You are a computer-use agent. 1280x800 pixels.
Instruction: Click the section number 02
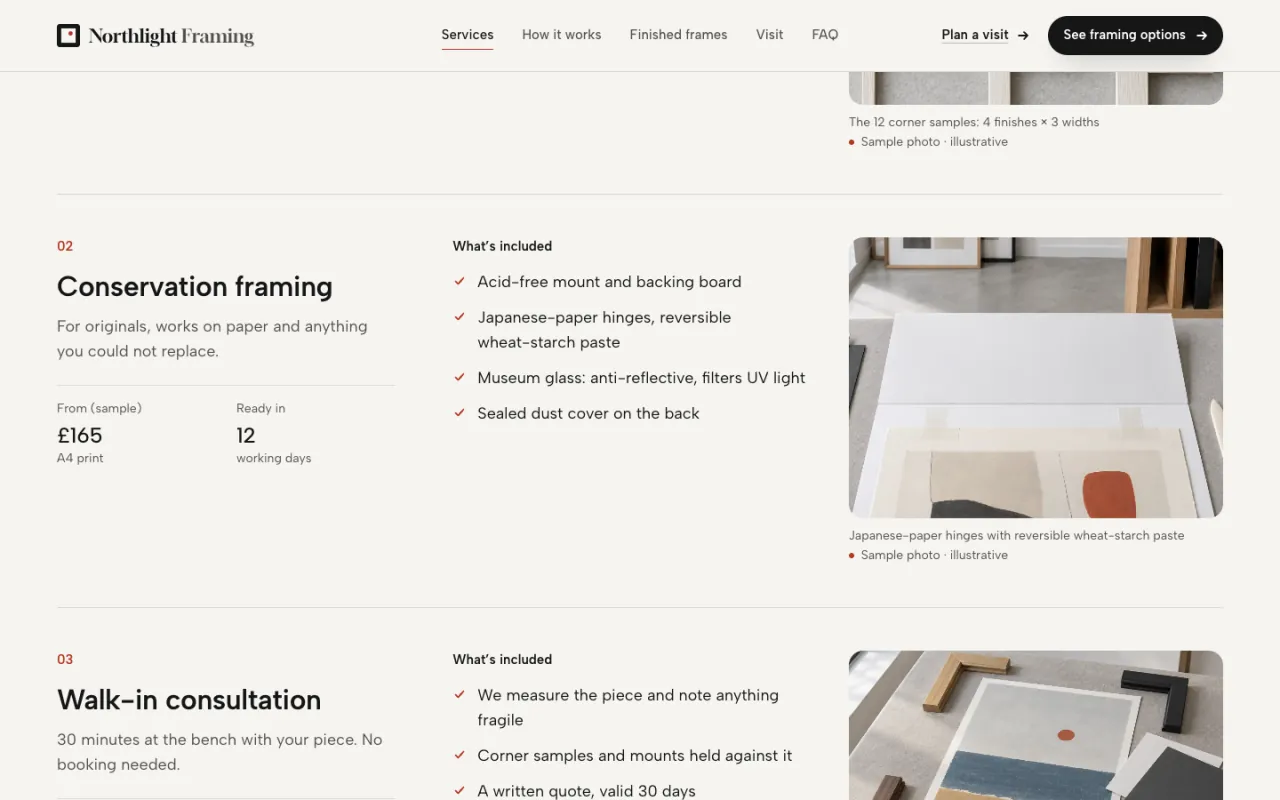65,246
